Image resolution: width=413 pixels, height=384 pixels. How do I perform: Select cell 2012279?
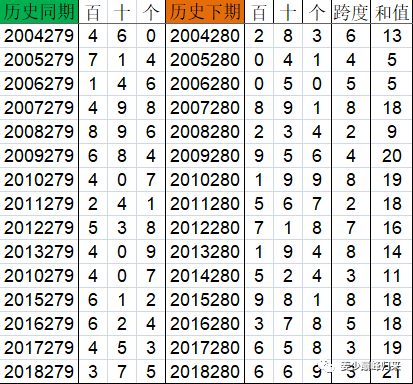point(39,228)
